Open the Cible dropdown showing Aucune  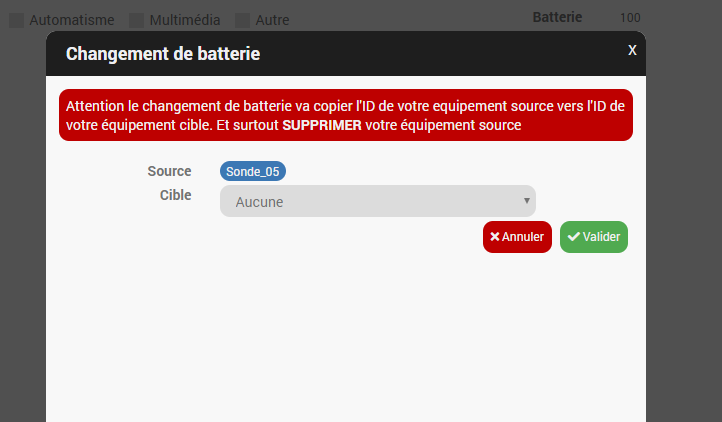(x=378, y=201)
